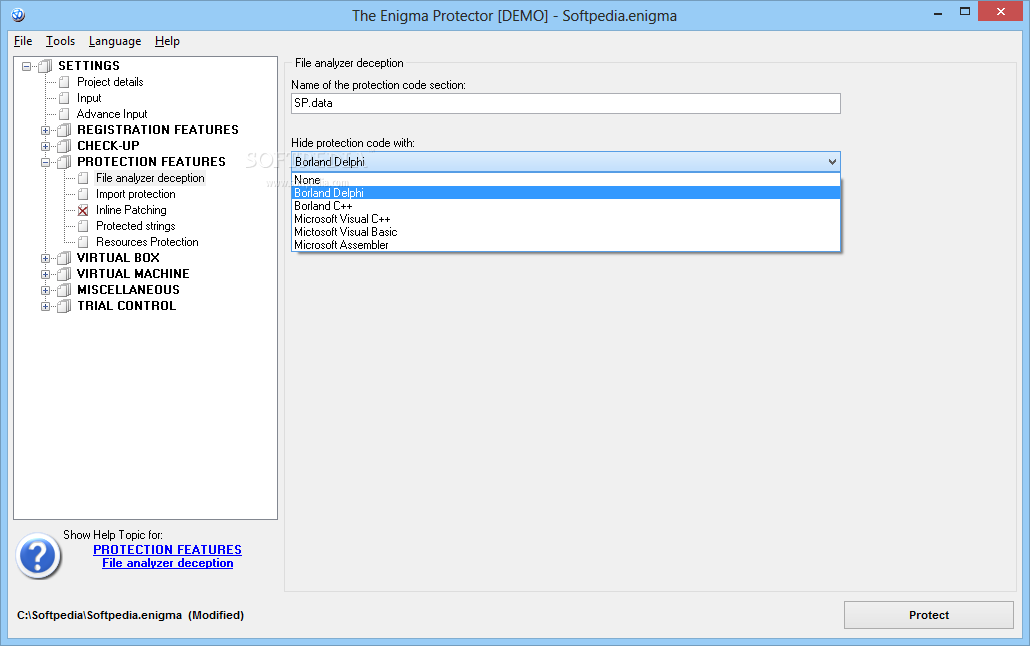Select the Advance Input tree item

[112, 114]
